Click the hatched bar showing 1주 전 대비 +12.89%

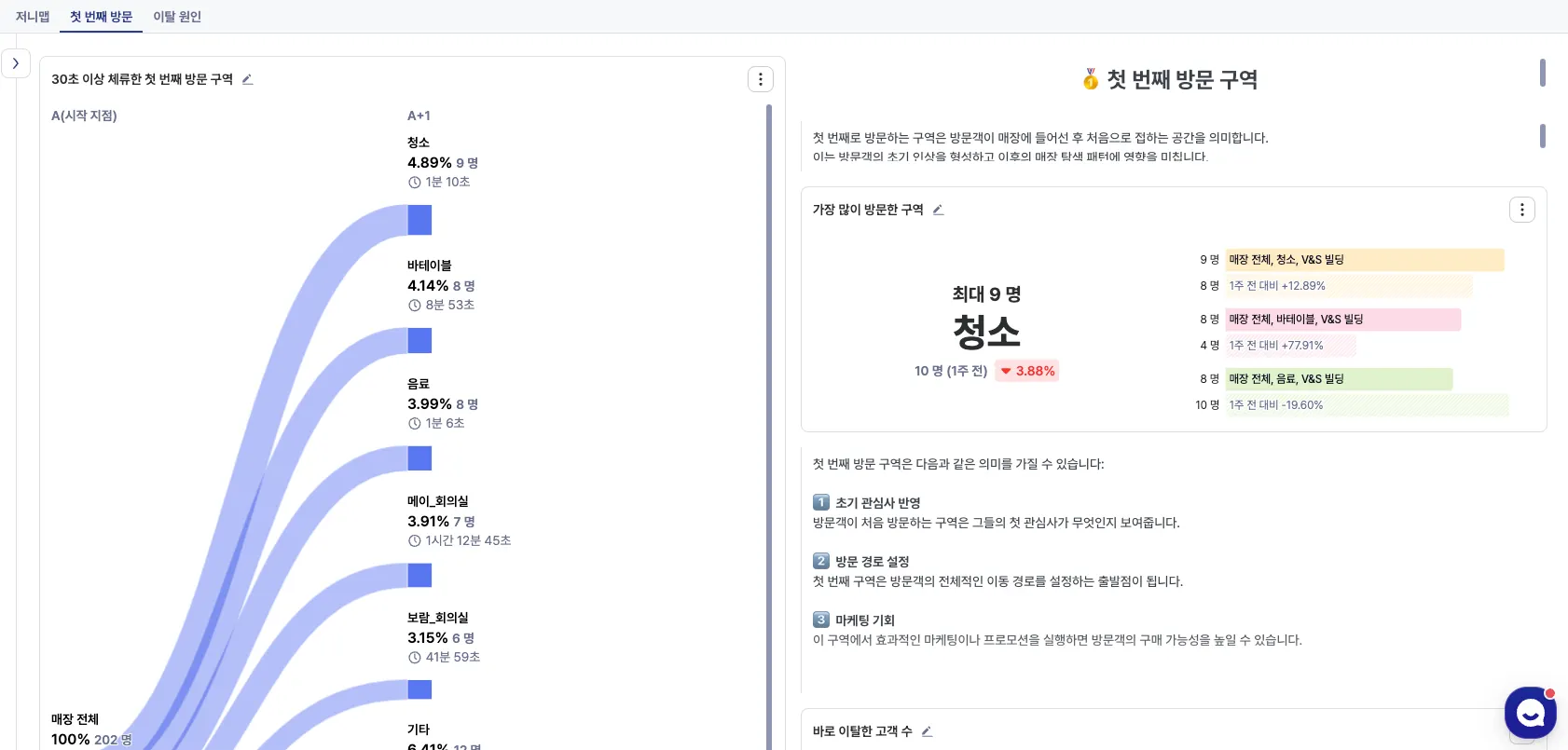point(1349,286)
